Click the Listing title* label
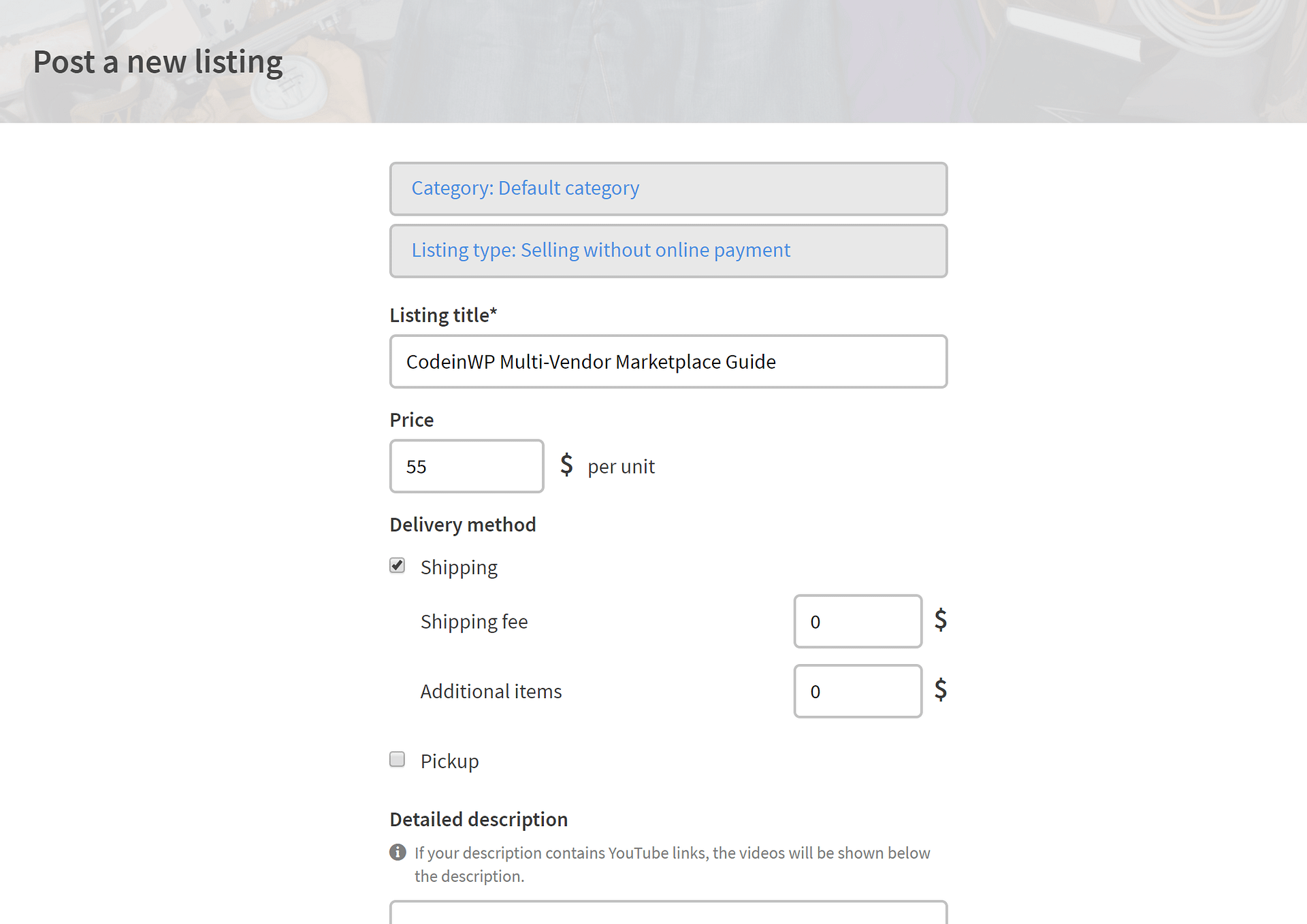 click(443, 316)
